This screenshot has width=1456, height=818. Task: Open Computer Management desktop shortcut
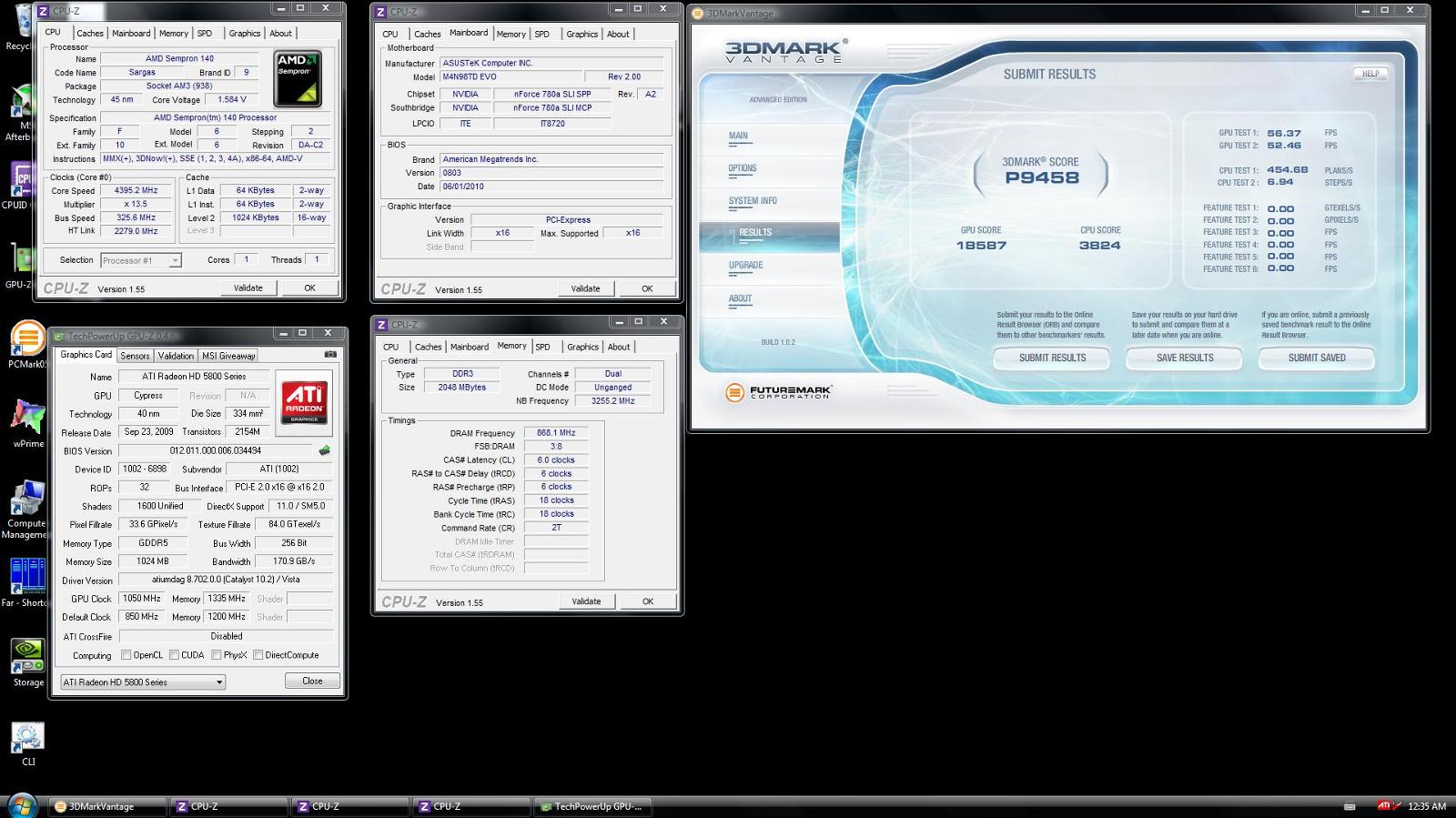coord(25,510)
